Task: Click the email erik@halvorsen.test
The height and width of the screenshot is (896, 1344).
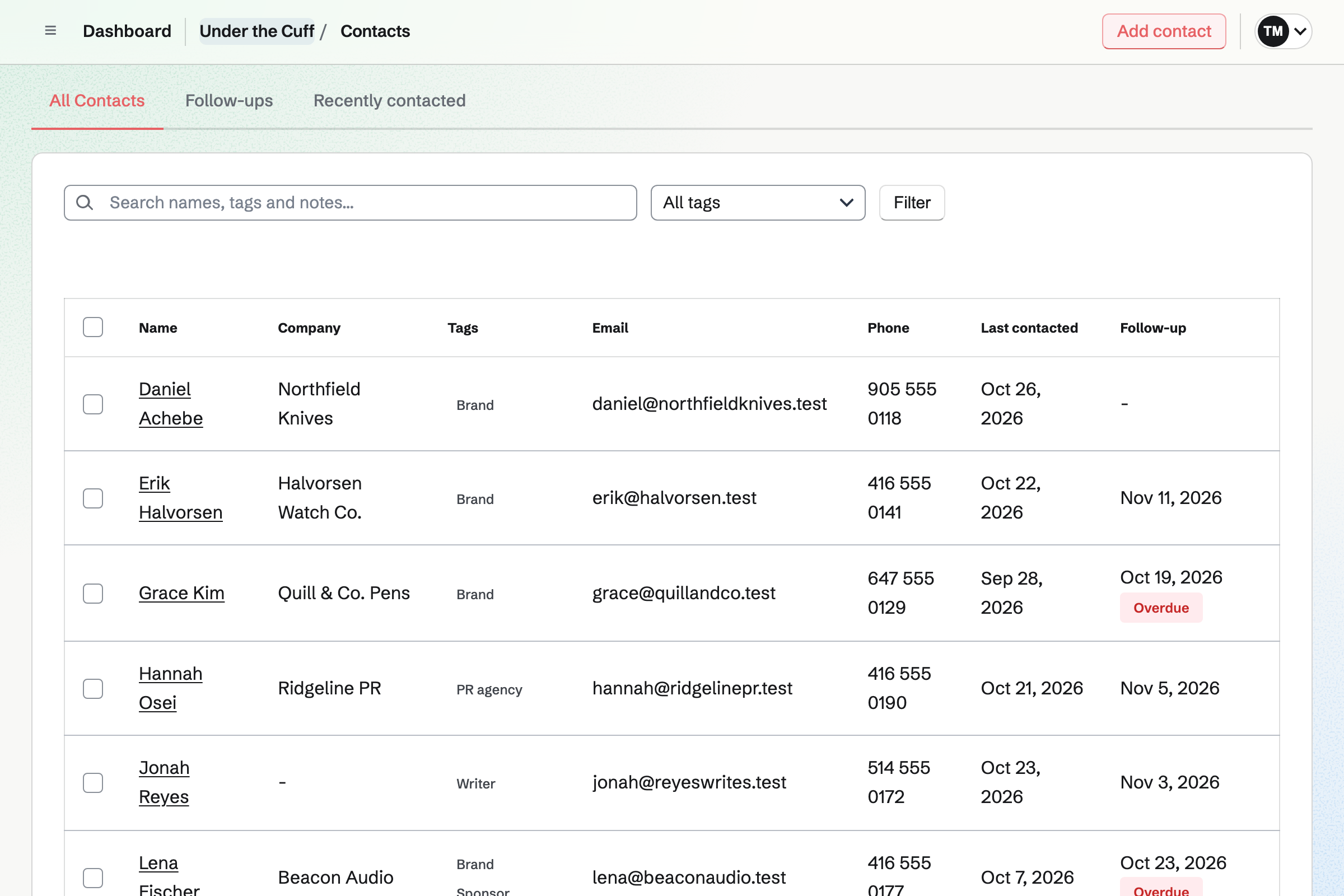Action: [674, 498]
